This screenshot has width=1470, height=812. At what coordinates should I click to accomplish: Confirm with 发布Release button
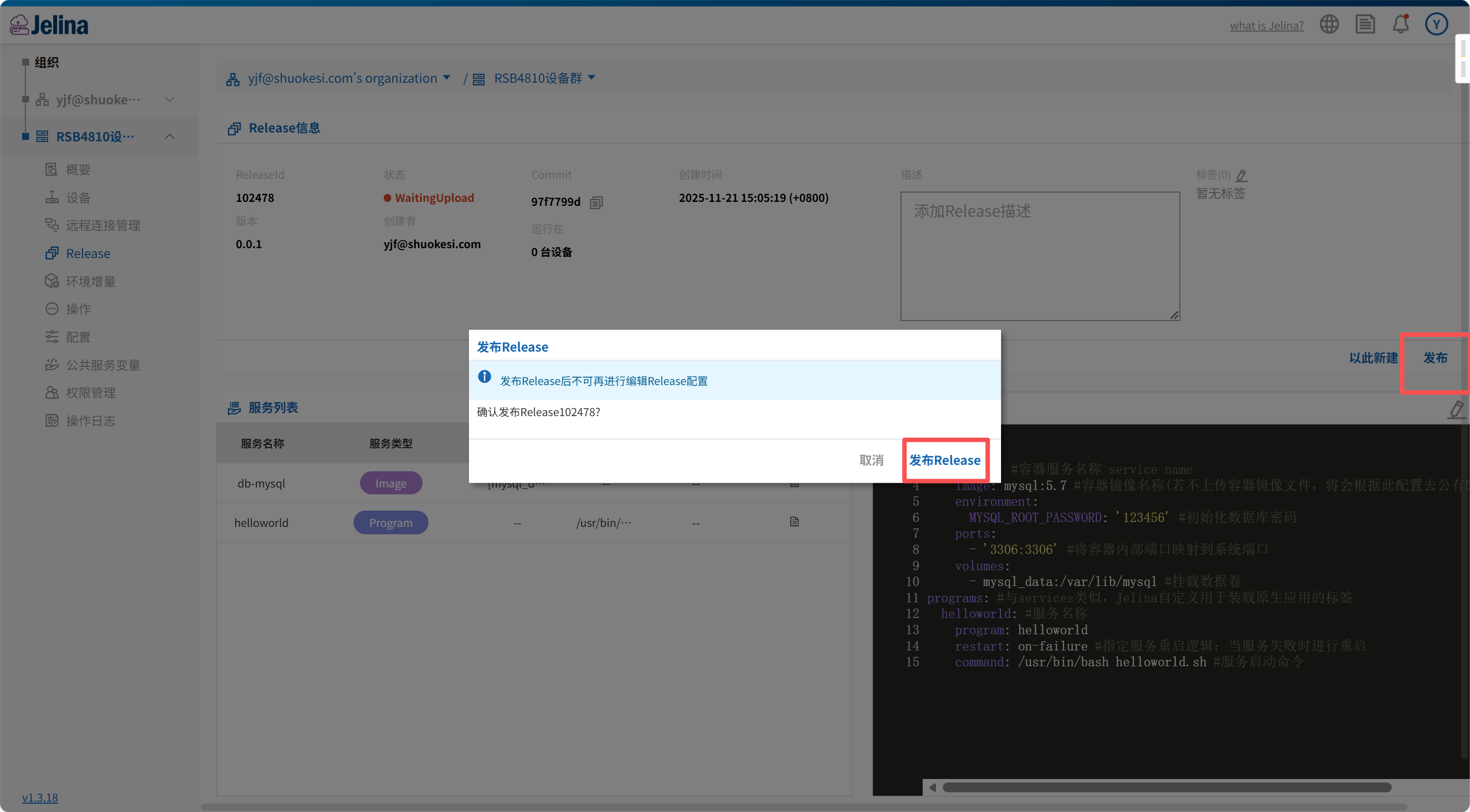coord(945,460)
